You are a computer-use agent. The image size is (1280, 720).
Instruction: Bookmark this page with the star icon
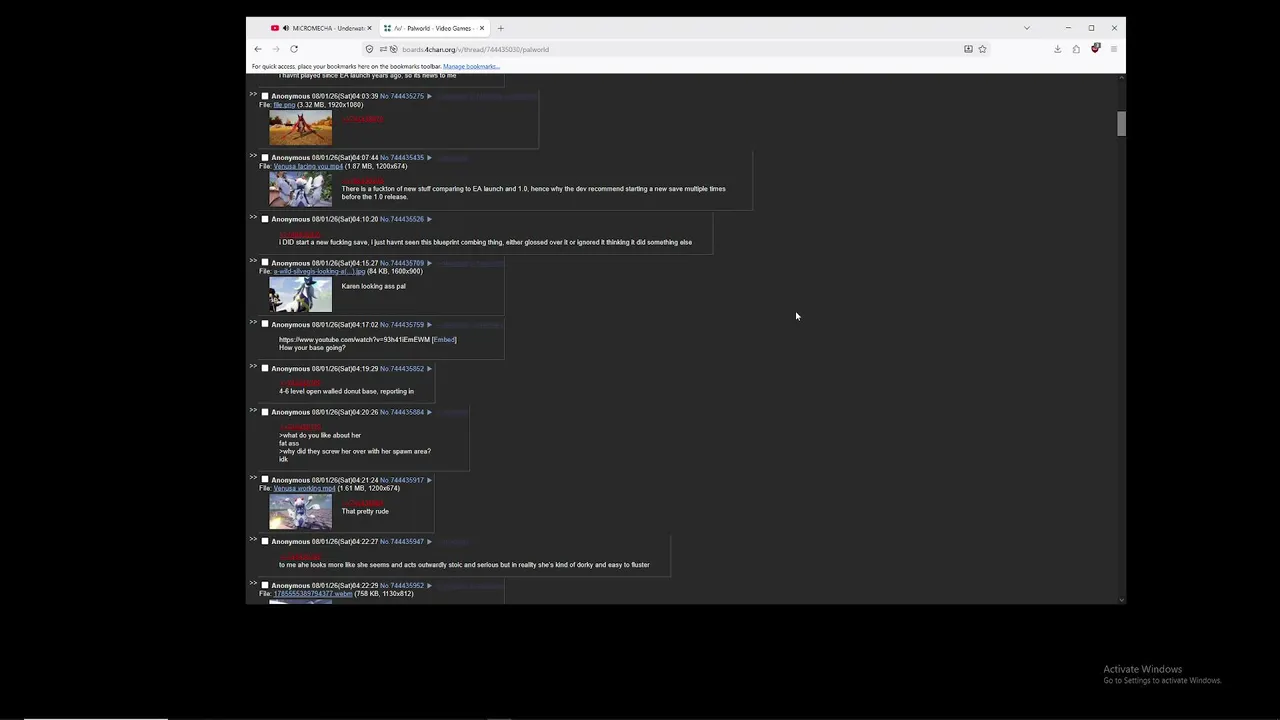point(983,49)
